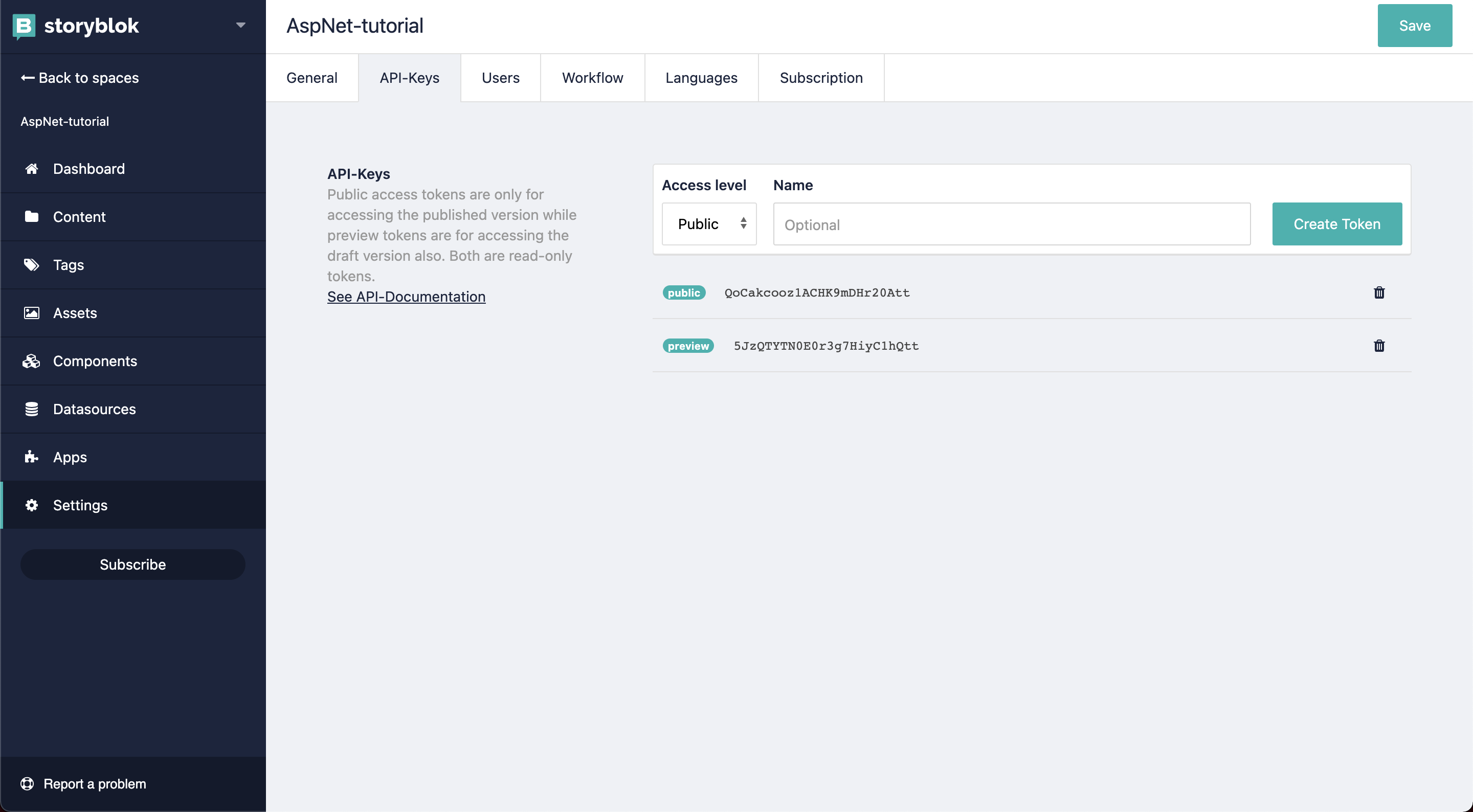Open the Assets section label

click(x=75, y=313)
